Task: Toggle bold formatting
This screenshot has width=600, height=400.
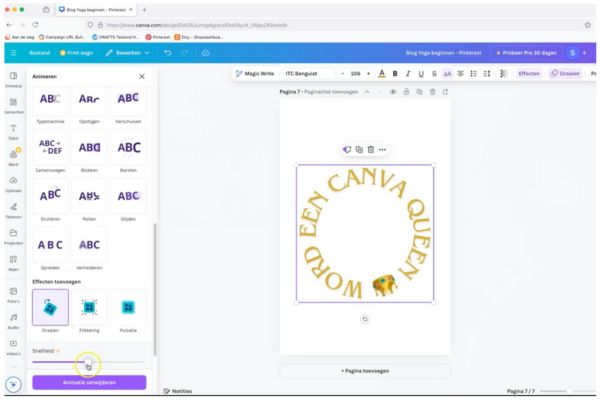Action: 395,73
